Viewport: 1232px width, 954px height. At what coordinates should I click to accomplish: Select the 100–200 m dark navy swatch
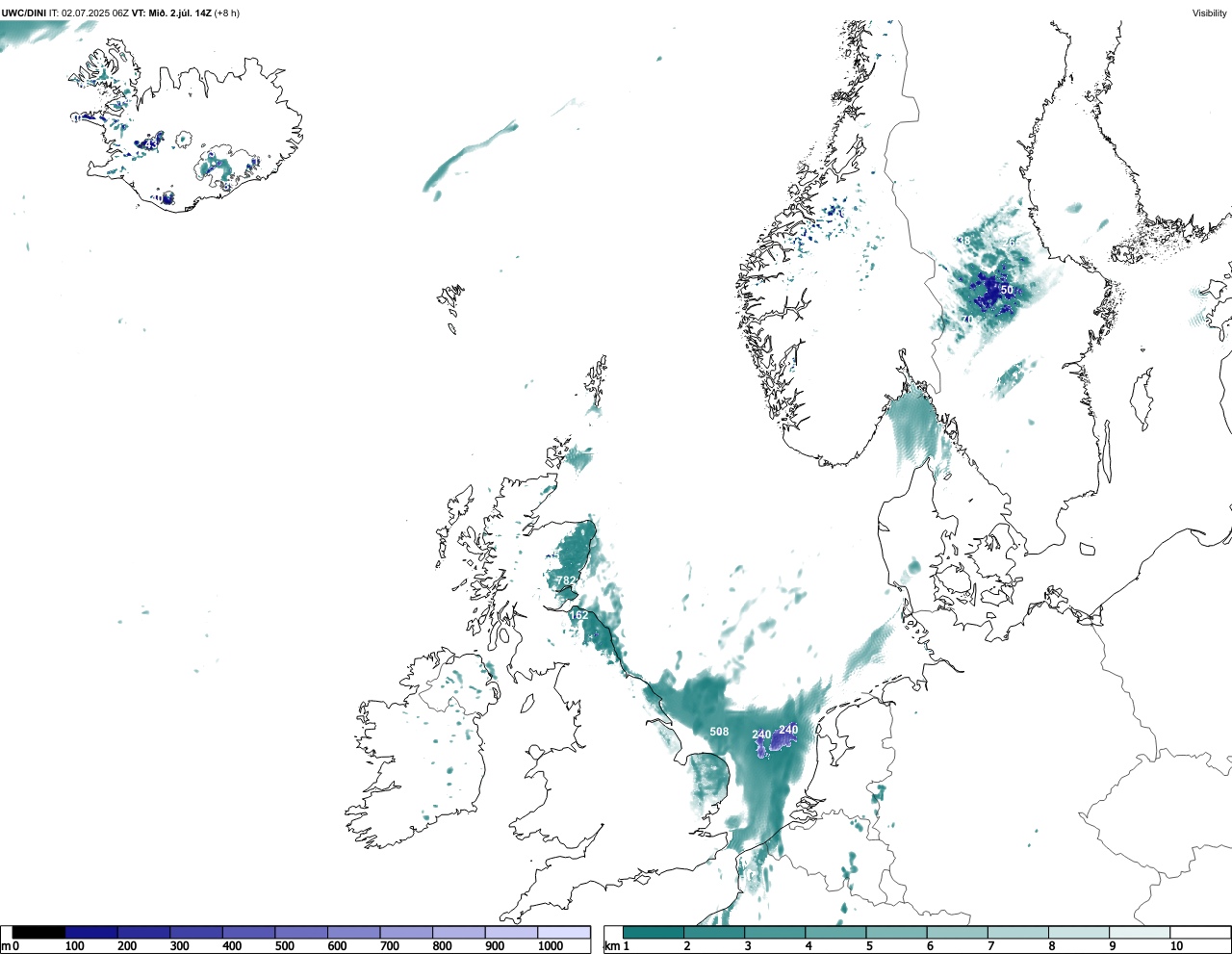point(91,932)
